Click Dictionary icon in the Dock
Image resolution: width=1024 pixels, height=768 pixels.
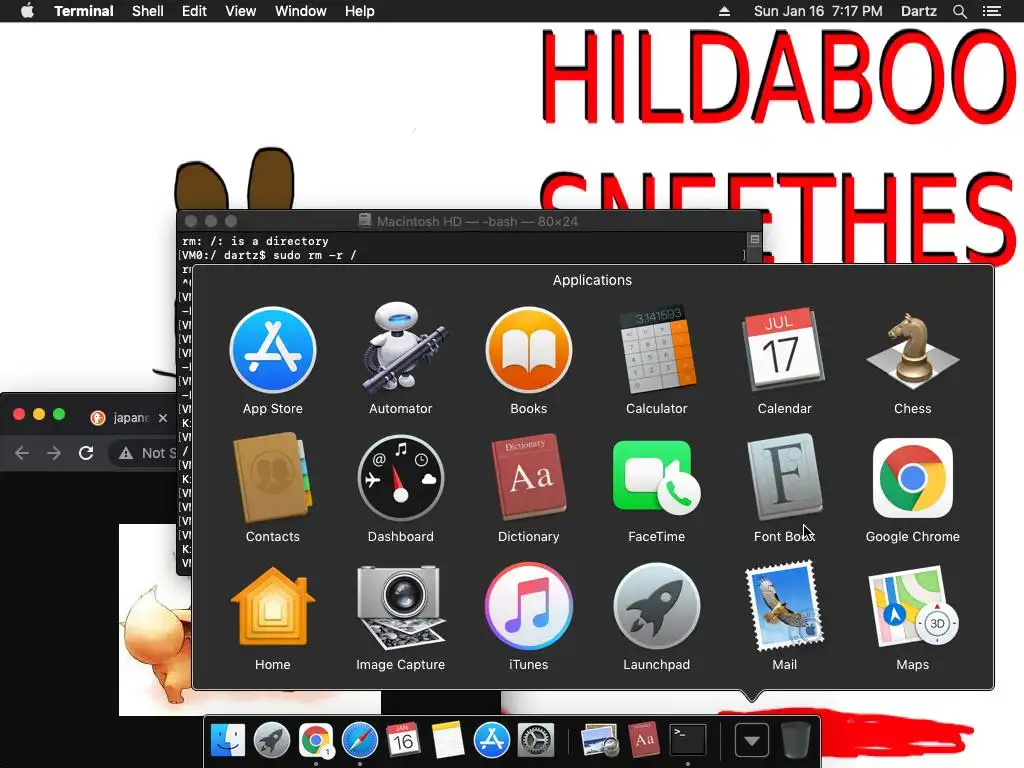click(x=644, y=741)
